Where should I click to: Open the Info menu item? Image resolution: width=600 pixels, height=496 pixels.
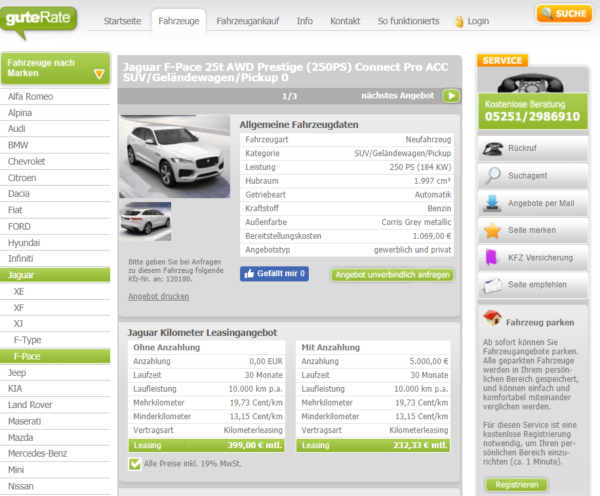pos(305,21)
